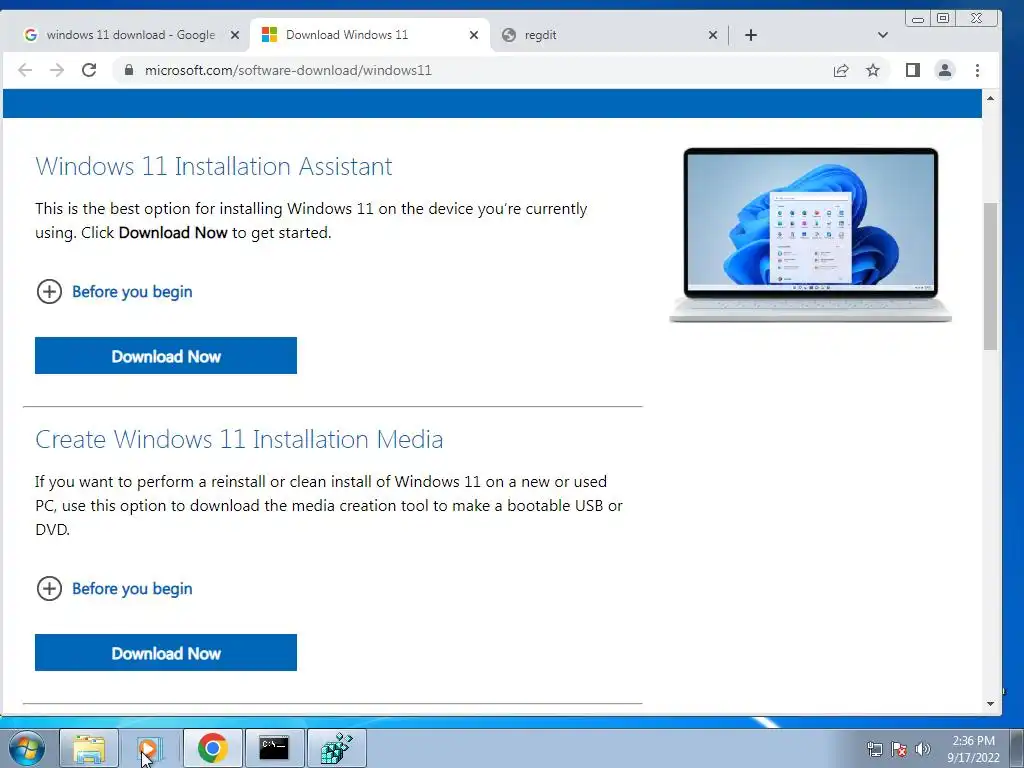This screenshot has width=1024, height=768.
Task: Launch Windows Media Player from taskbar
Action: point(150,748)
